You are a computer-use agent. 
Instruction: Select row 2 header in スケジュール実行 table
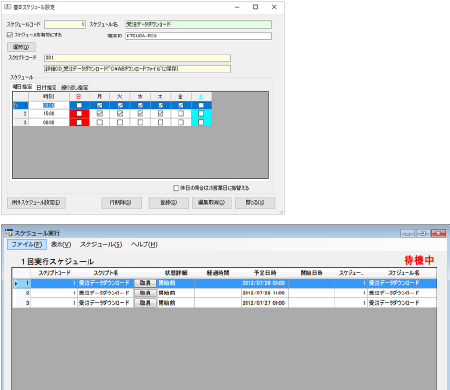21,293
